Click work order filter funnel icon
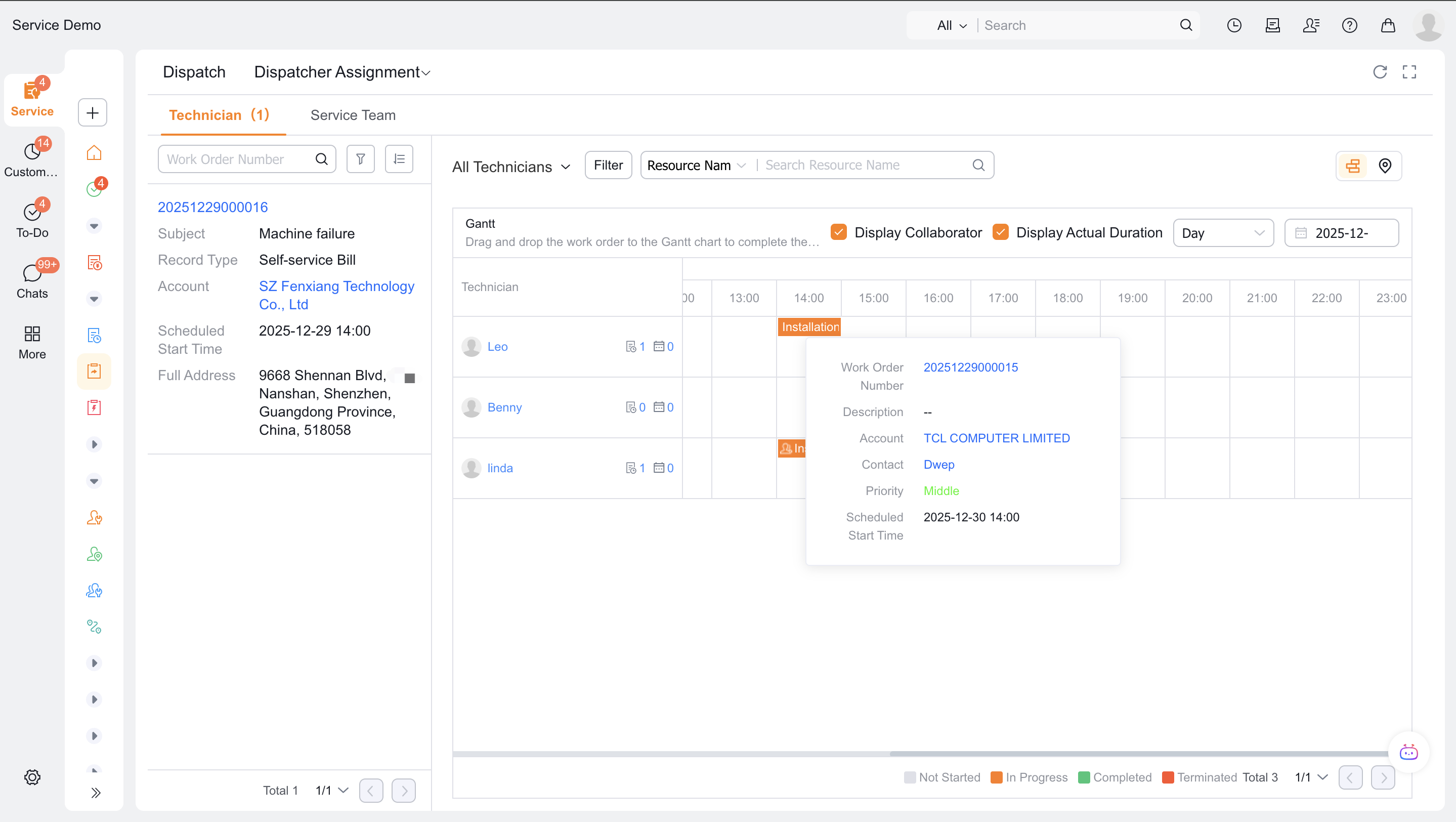 [361, 159]
